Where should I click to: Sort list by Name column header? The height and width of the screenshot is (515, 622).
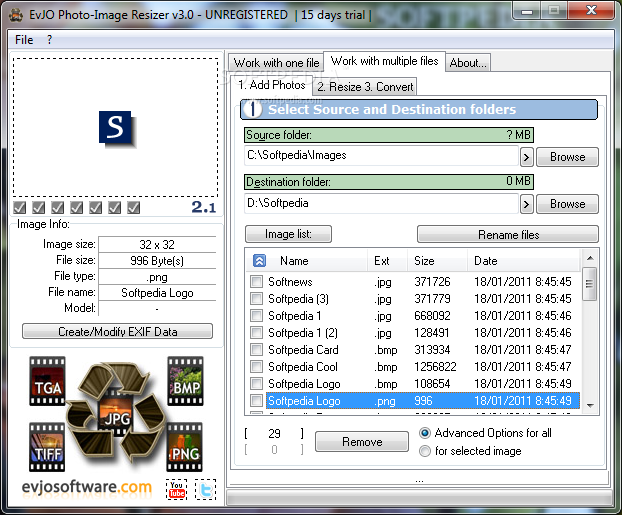294,261
